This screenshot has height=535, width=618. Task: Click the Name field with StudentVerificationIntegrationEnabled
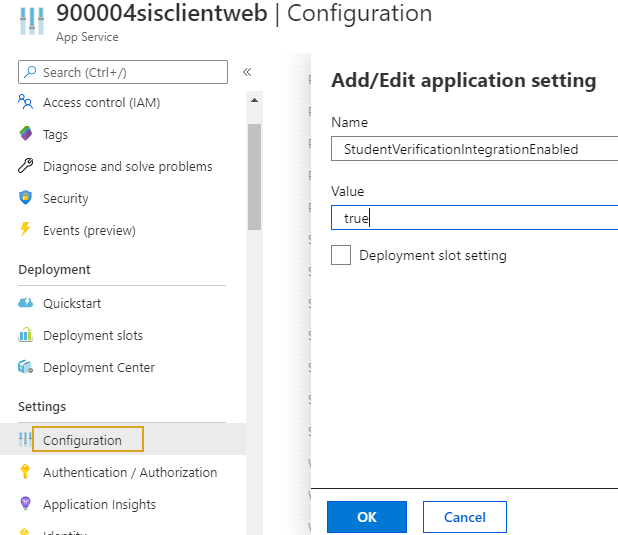pos(475,149)
